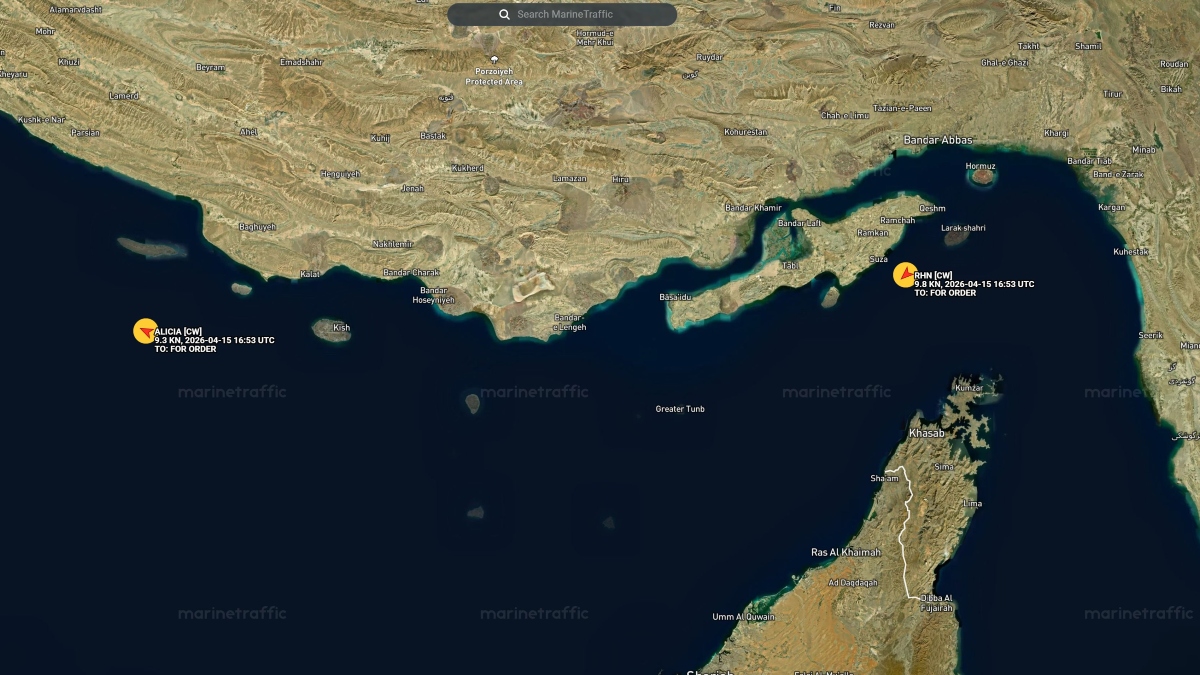Click the Greater Tunb label
This screenshot has height=675, width=1200.
pyautogui.click(x=680, y=409)
